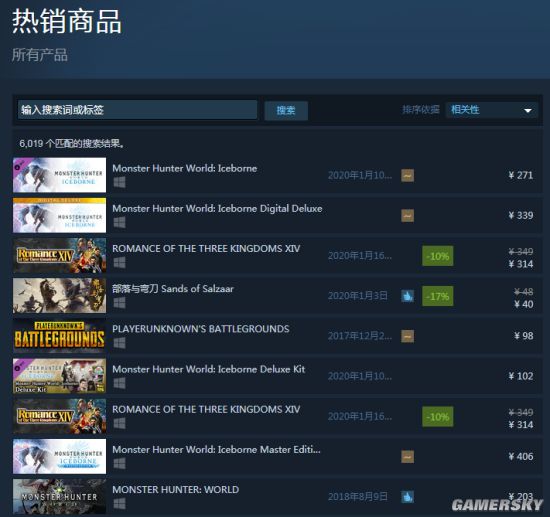Screen dimensions: 550x517
Task: Click the review icon on Iceborne Master Edition row
Action: 407,457
